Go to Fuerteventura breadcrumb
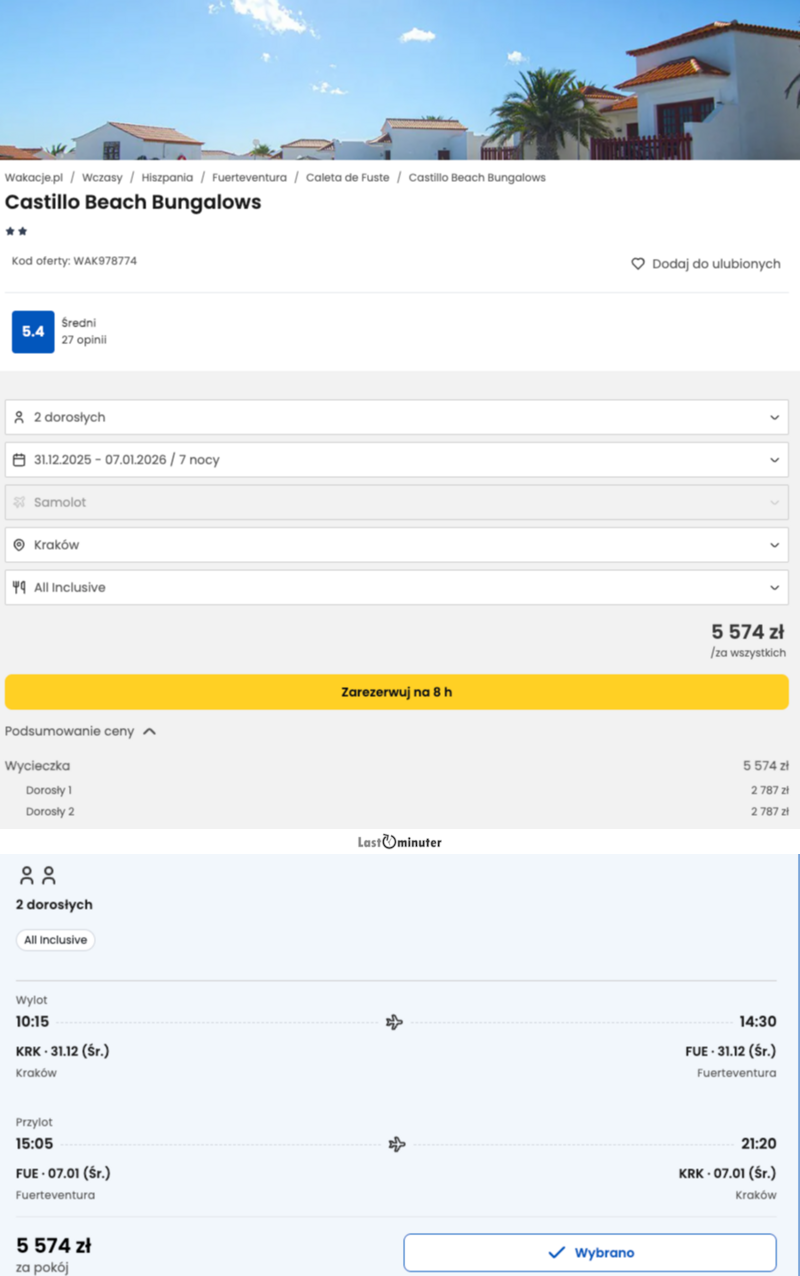The width and height of the screenshot is (800, 1276). [x=249, y=177]
